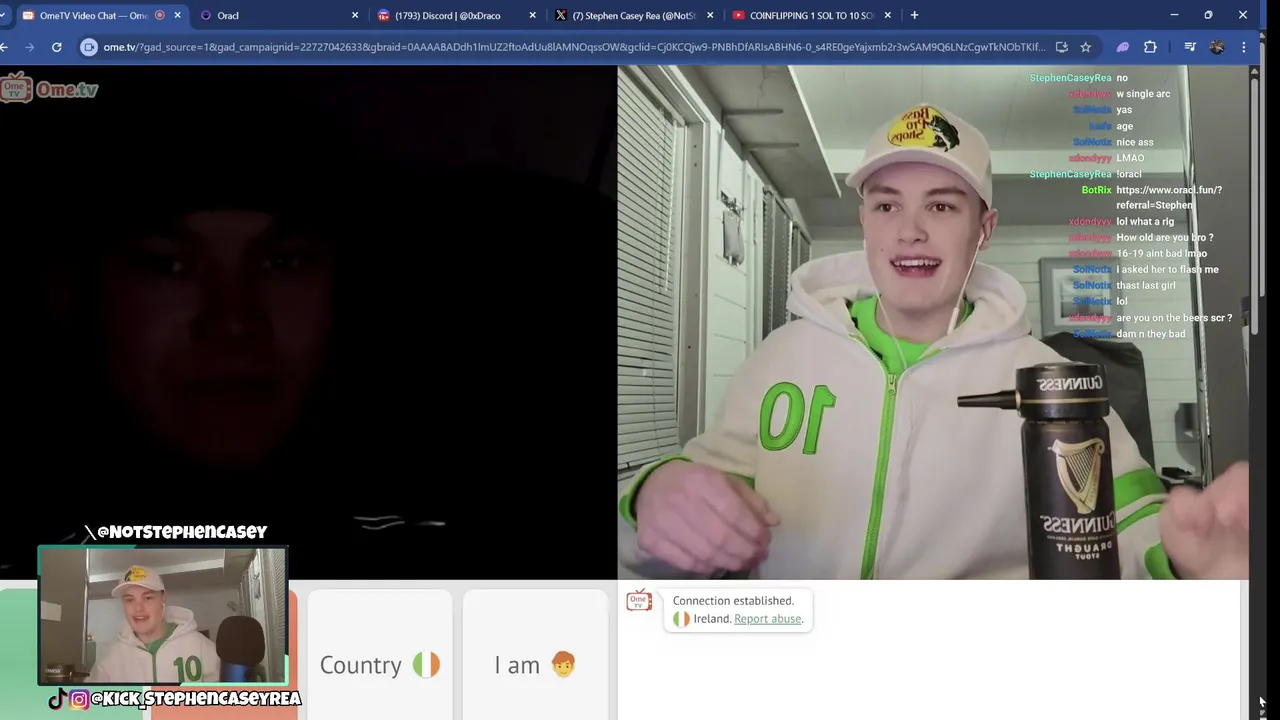Open the Country selector with Irish flag

pos(380,654)
